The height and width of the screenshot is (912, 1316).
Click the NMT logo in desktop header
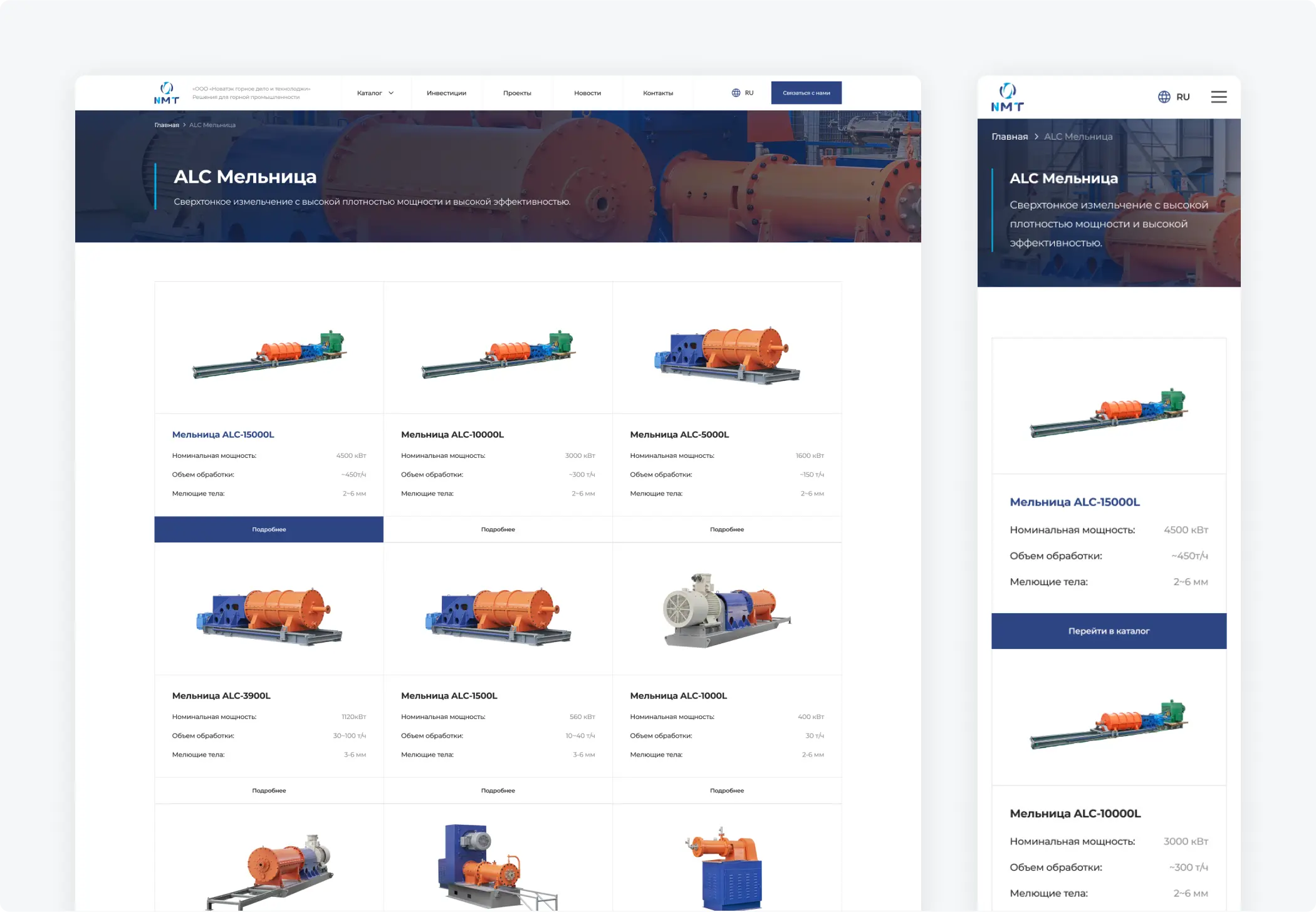166,93
